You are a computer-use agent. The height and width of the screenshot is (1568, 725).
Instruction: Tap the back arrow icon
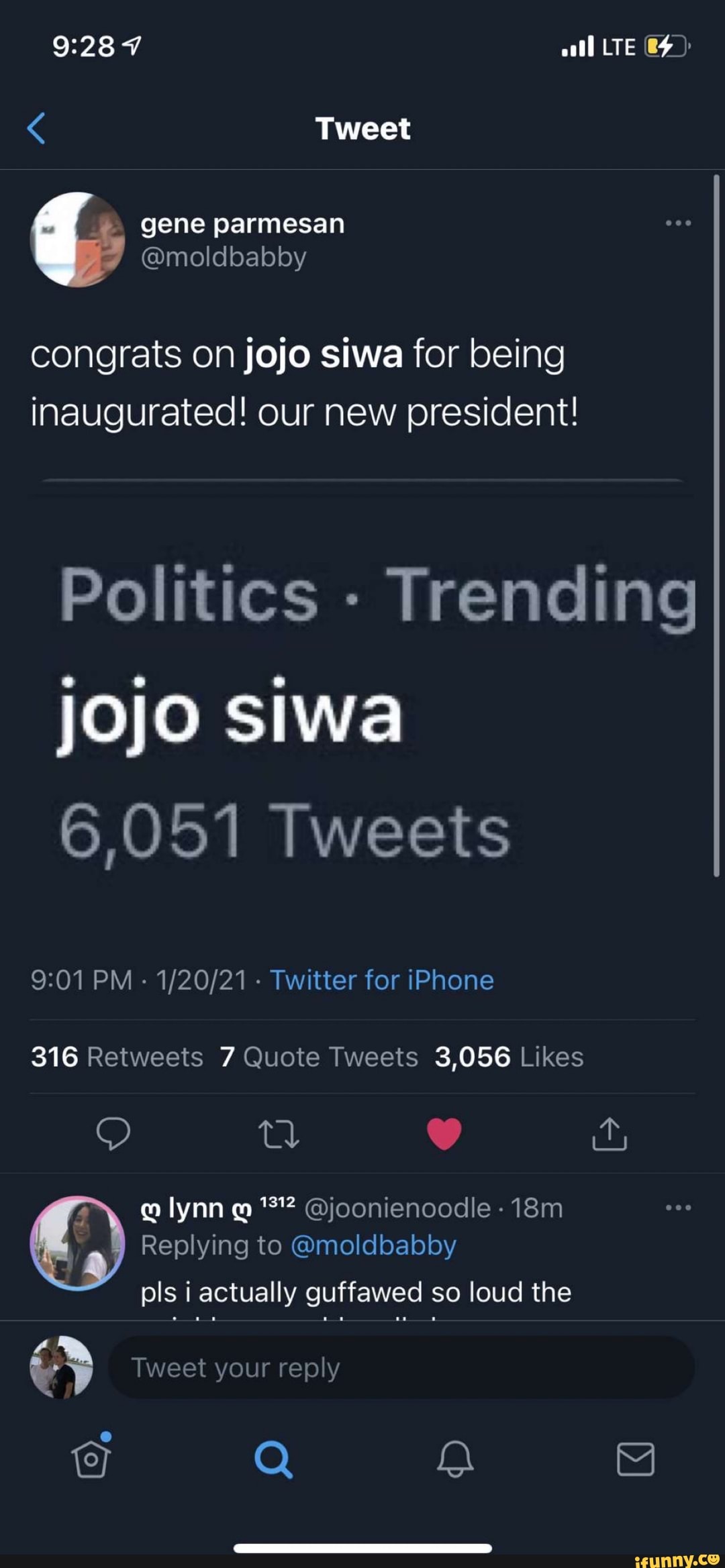[x=37, y=128]
